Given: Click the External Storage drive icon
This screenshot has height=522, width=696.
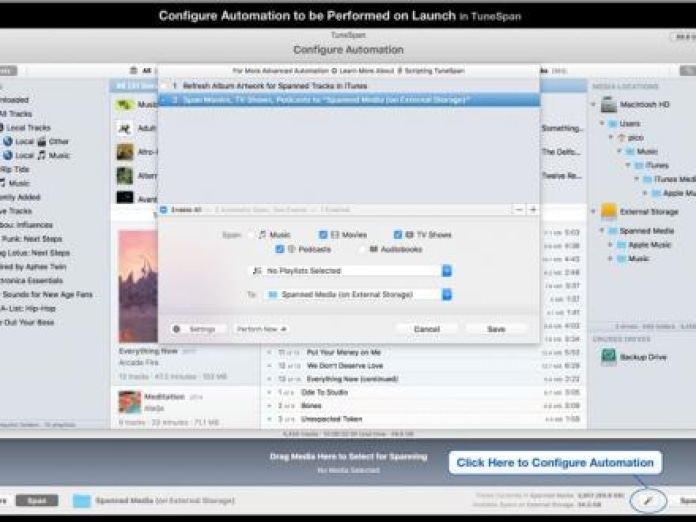Looking at the screenshot, I should click(x=609, y=211).
